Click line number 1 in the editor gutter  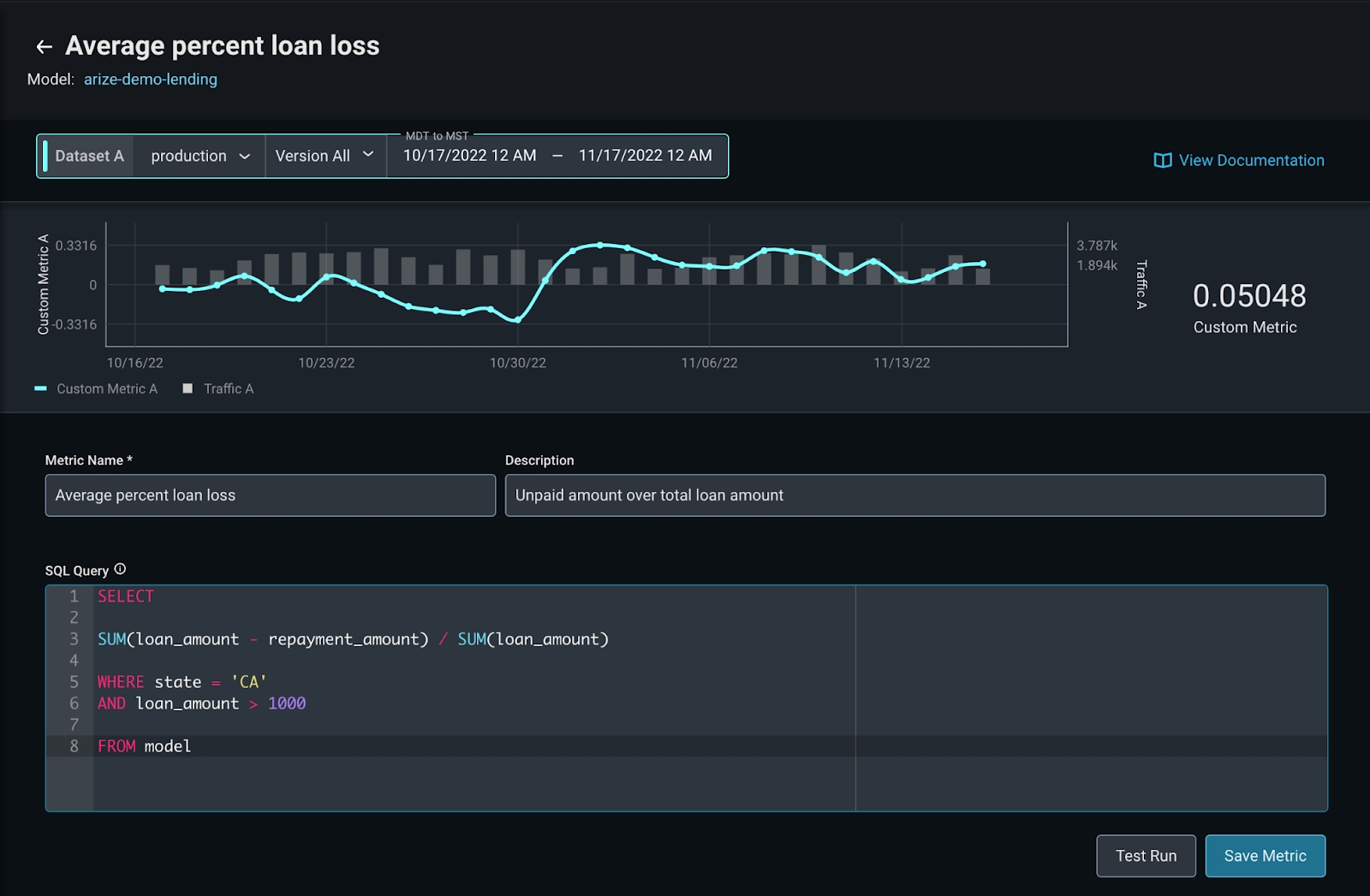point(74,596)
